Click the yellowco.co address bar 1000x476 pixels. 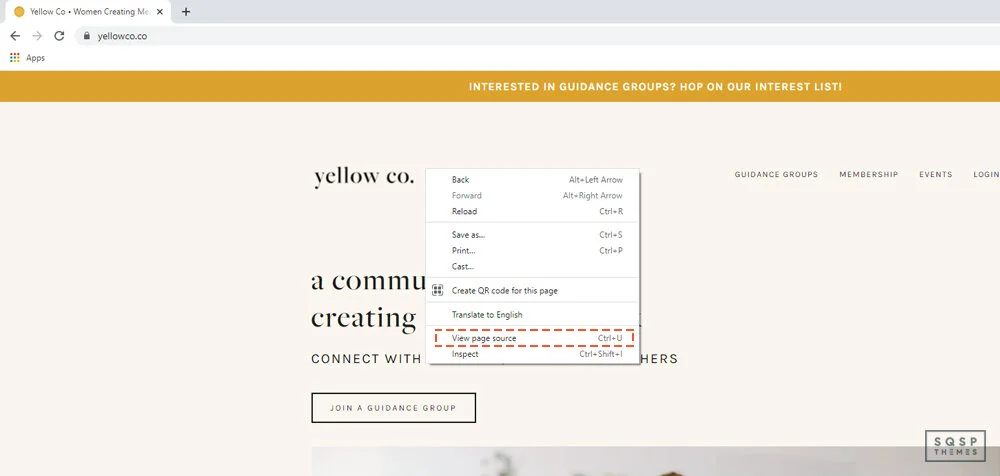point(536,36)
